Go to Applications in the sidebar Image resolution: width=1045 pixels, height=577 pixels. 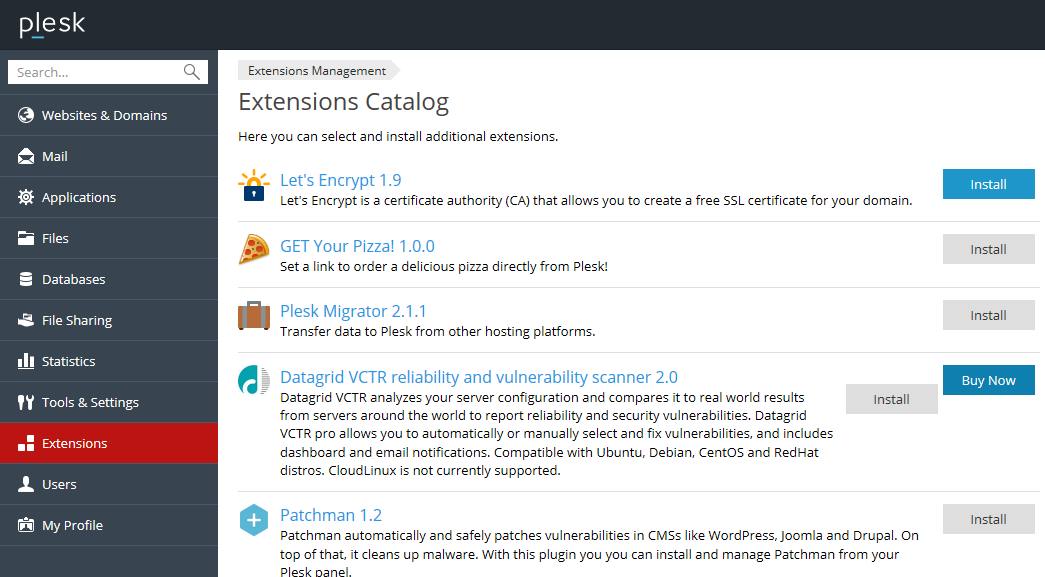(x=79, y=197)
